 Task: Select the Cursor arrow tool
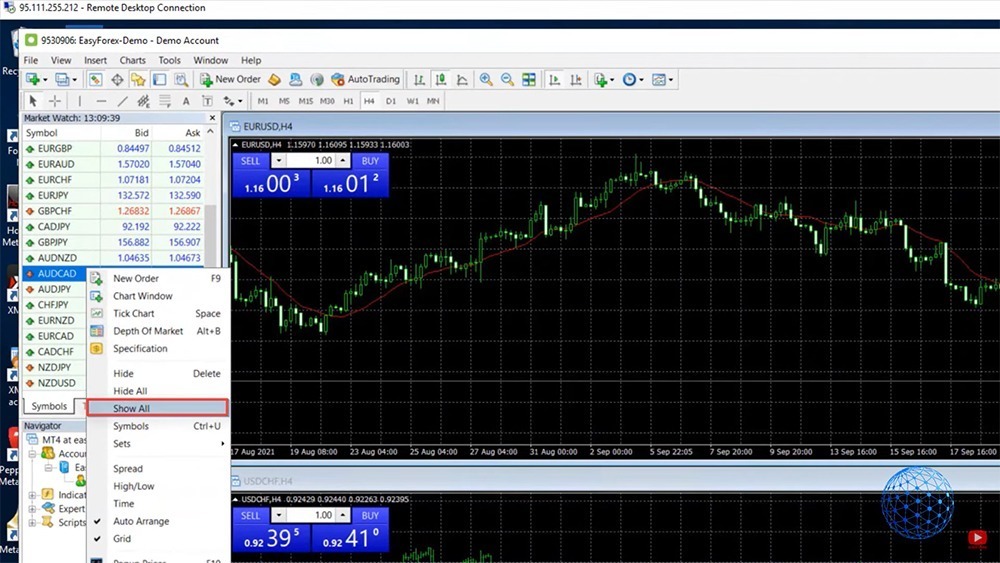tap(33, 101)
